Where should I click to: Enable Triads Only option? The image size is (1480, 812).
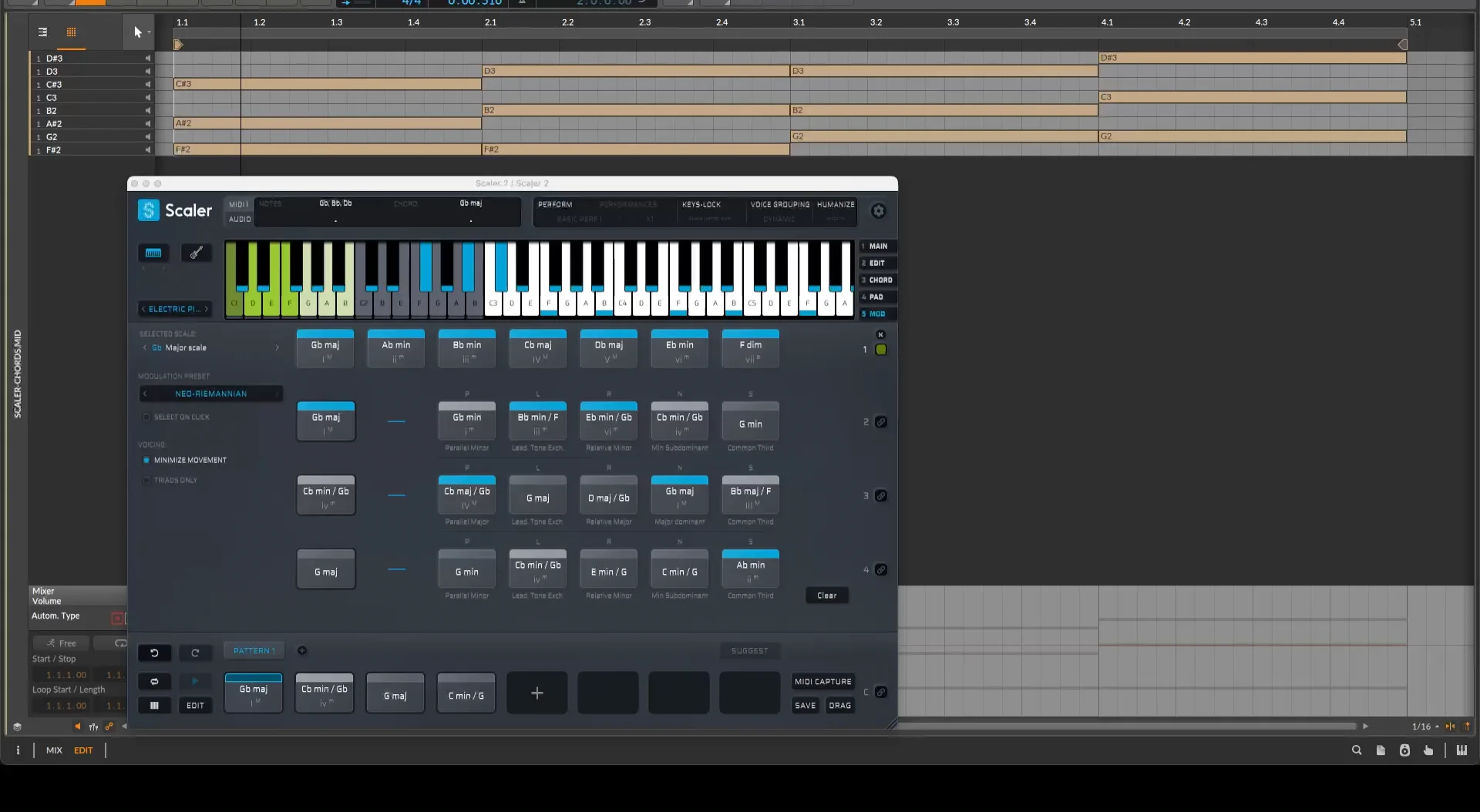[x=146, y=481]
